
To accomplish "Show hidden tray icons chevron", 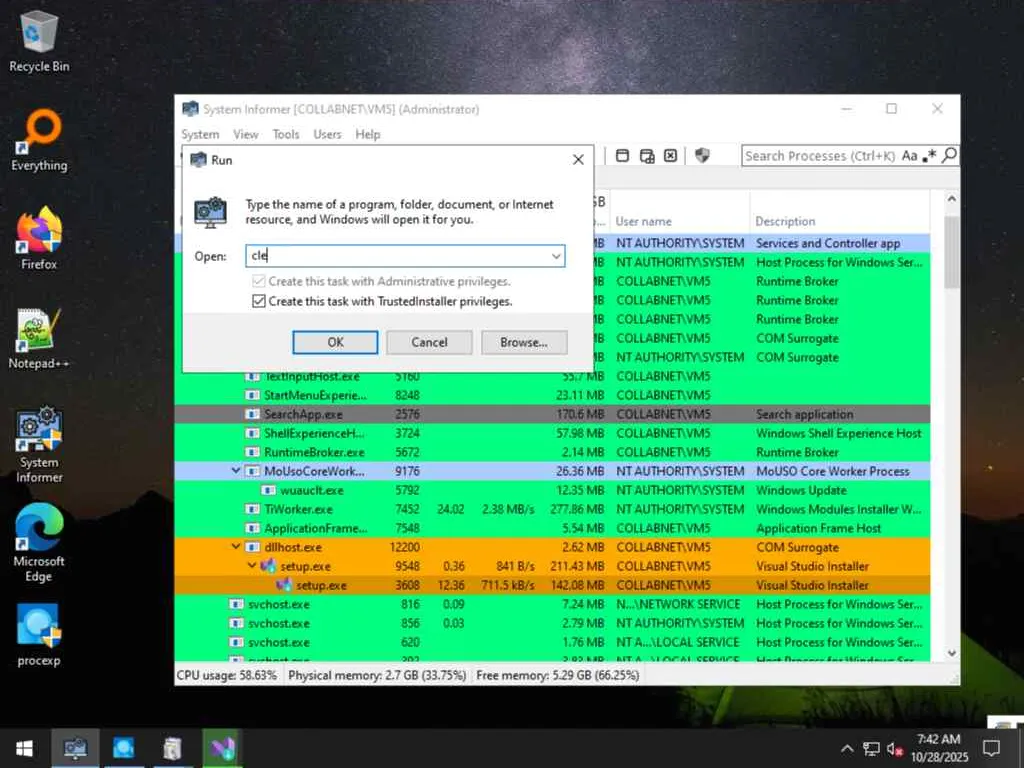I will (x=847, y=748).
